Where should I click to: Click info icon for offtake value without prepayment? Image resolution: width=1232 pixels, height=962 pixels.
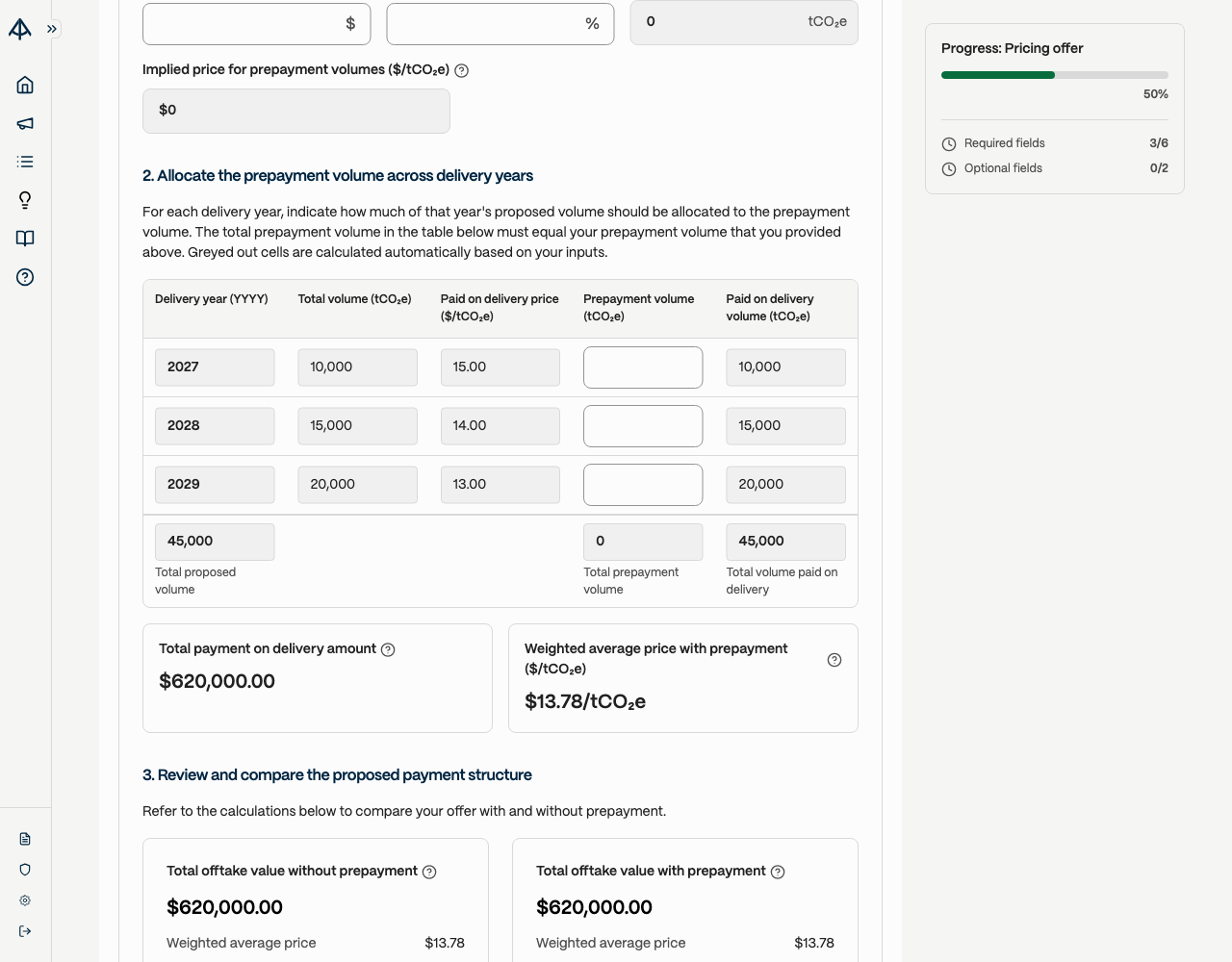point(429,872)
